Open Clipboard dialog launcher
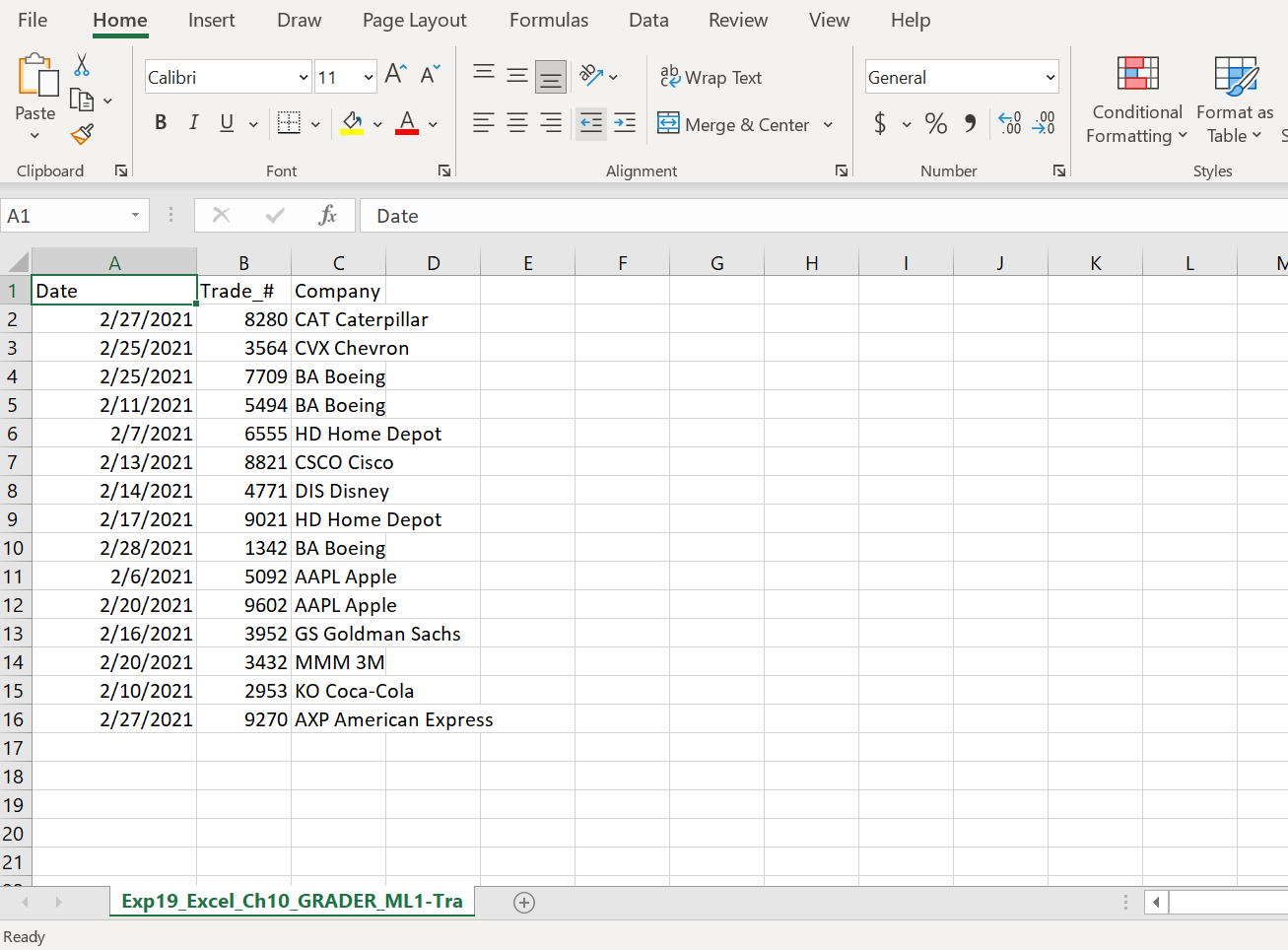 tap(121, 170)
